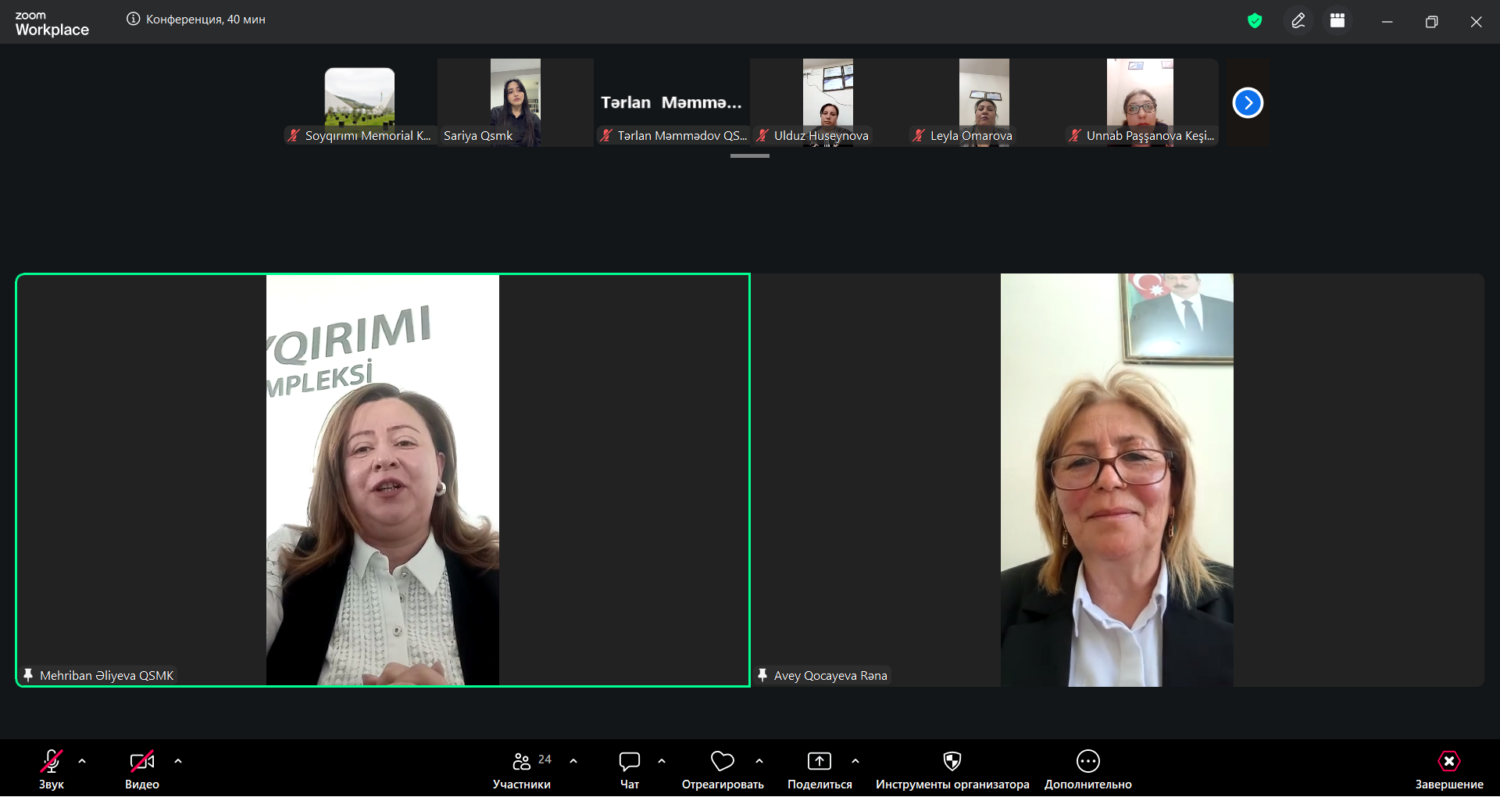
Task: Expand the share options chevron
Action: 855,761
